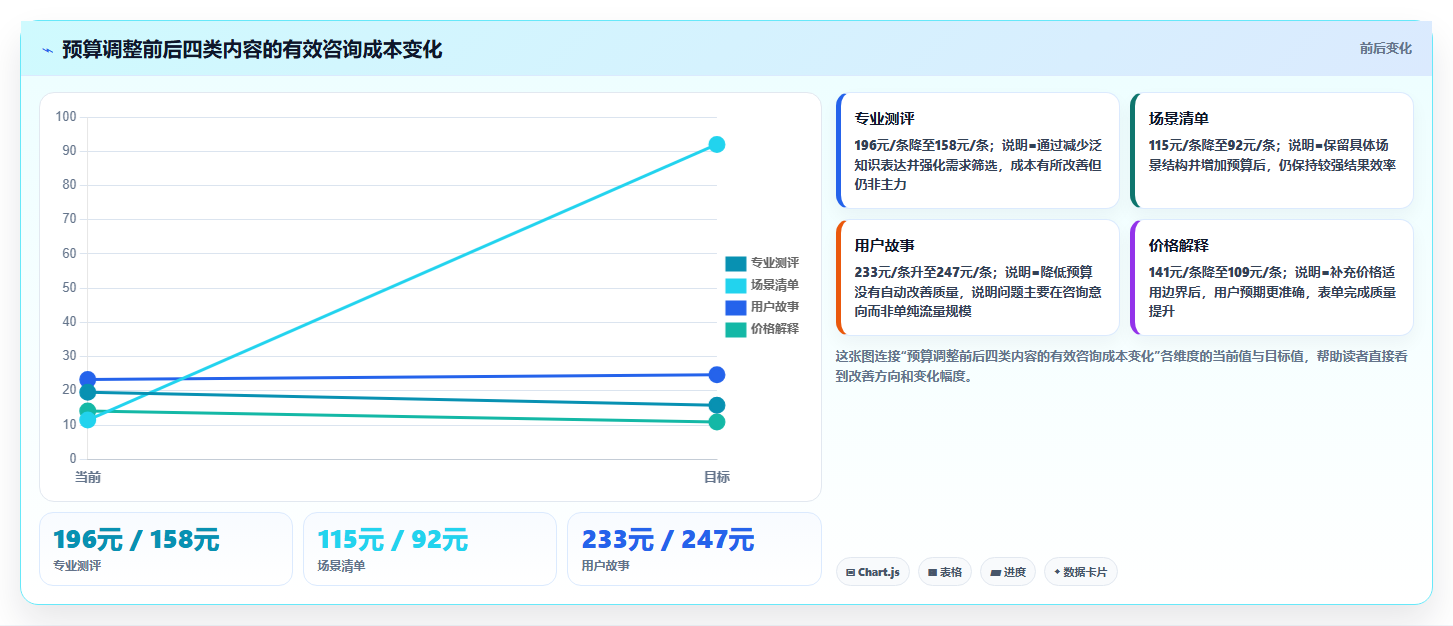Viewport: 1453px width, 626px height.
Task: Toggle 用户故事 legend color swatch
Action: tap(736, 307)
